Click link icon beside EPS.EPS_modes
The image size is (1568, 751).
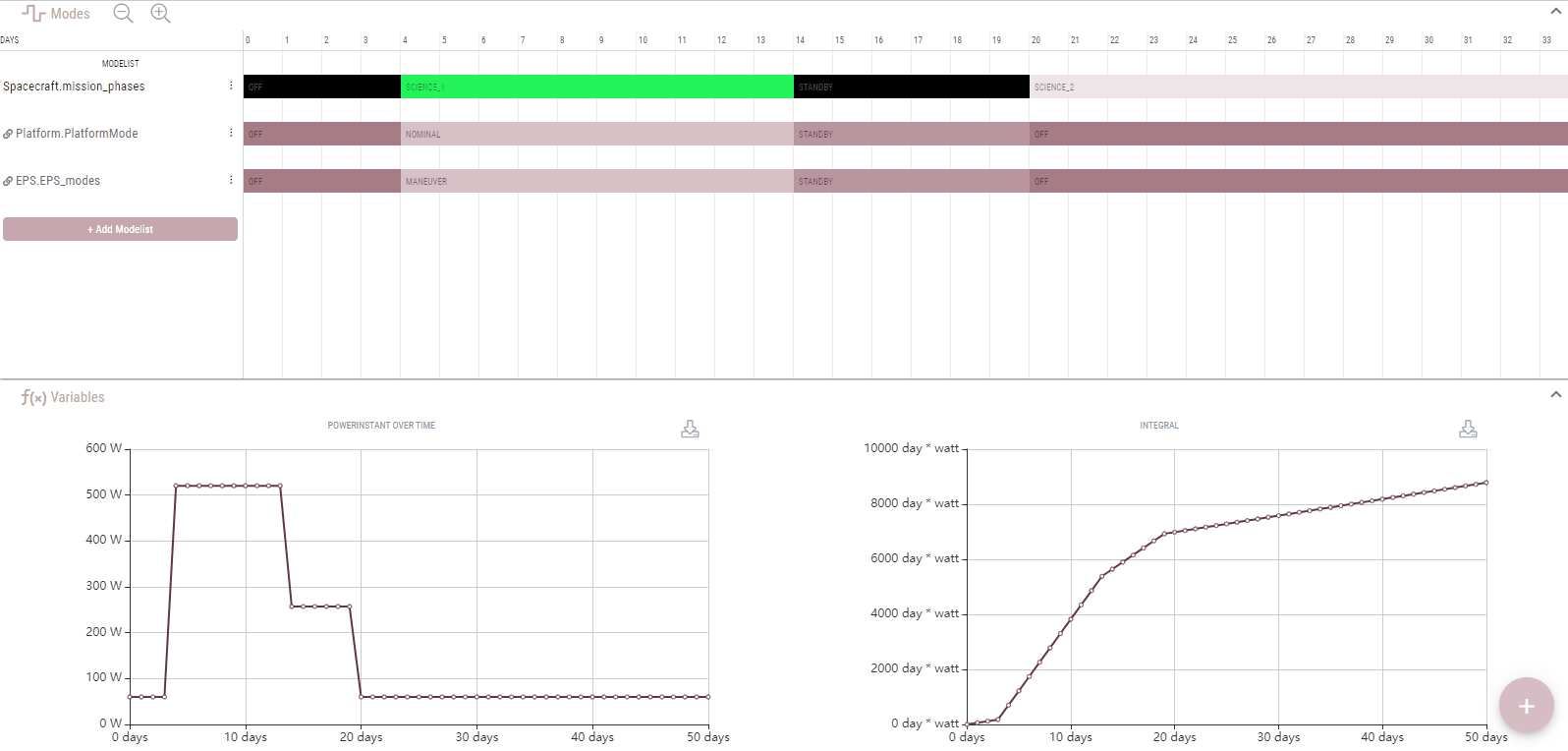(8, 181)
